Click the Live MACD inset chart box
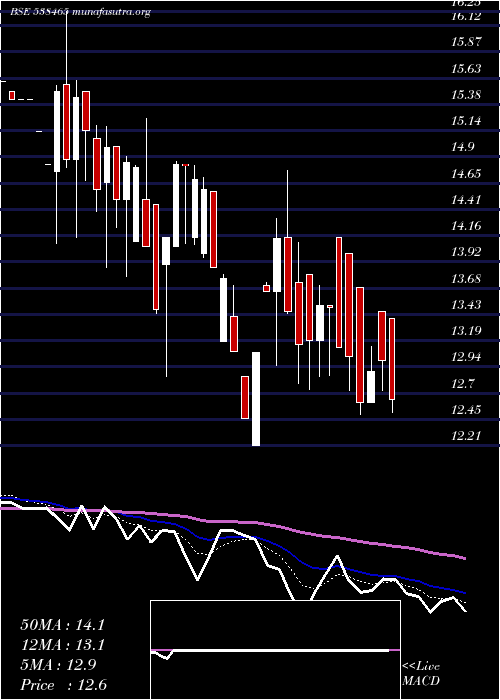 pyautogui.click(x=275, y=650)
